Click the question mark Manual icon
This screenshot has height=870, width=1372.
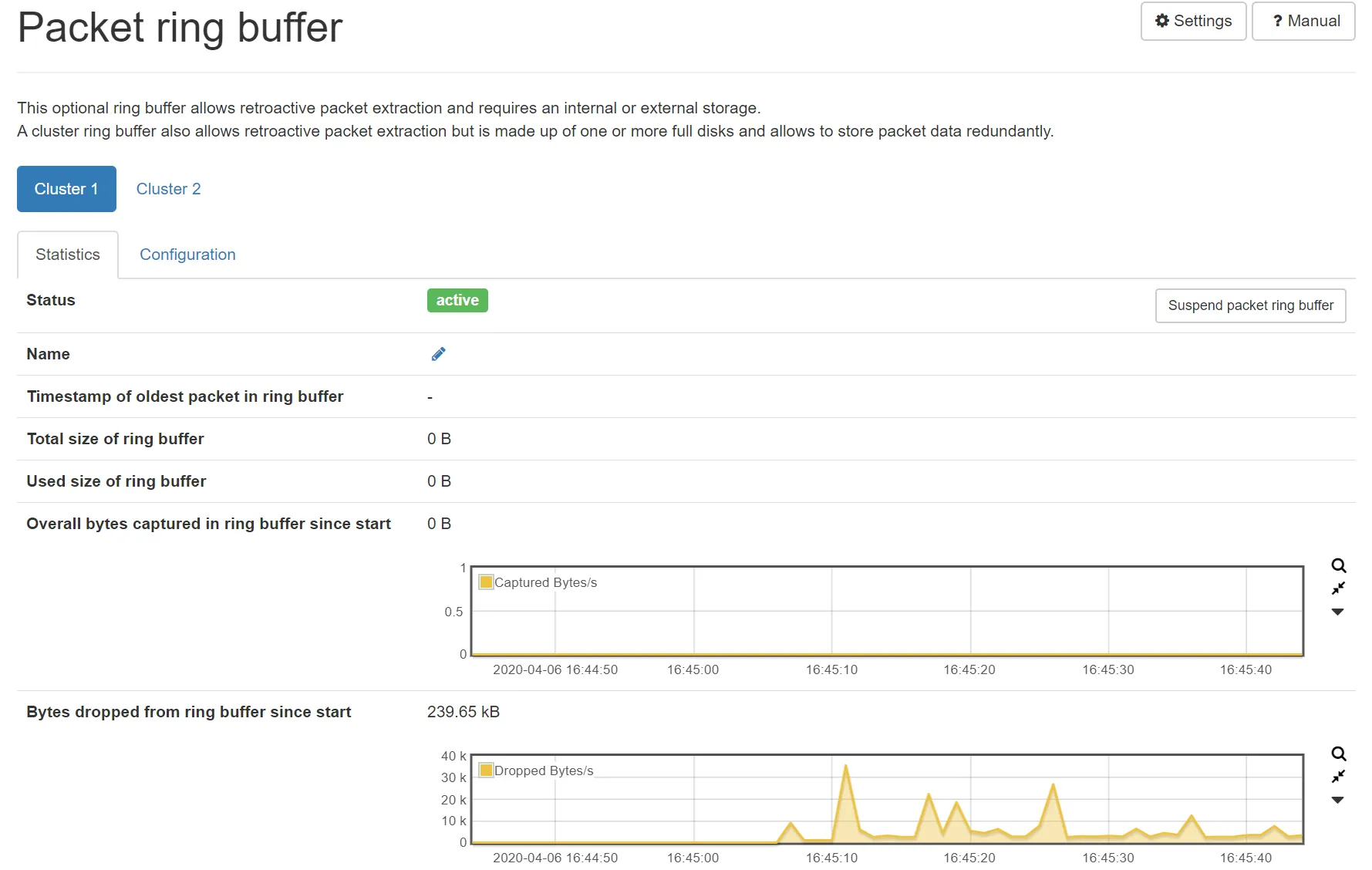(x=1277, y=21)
